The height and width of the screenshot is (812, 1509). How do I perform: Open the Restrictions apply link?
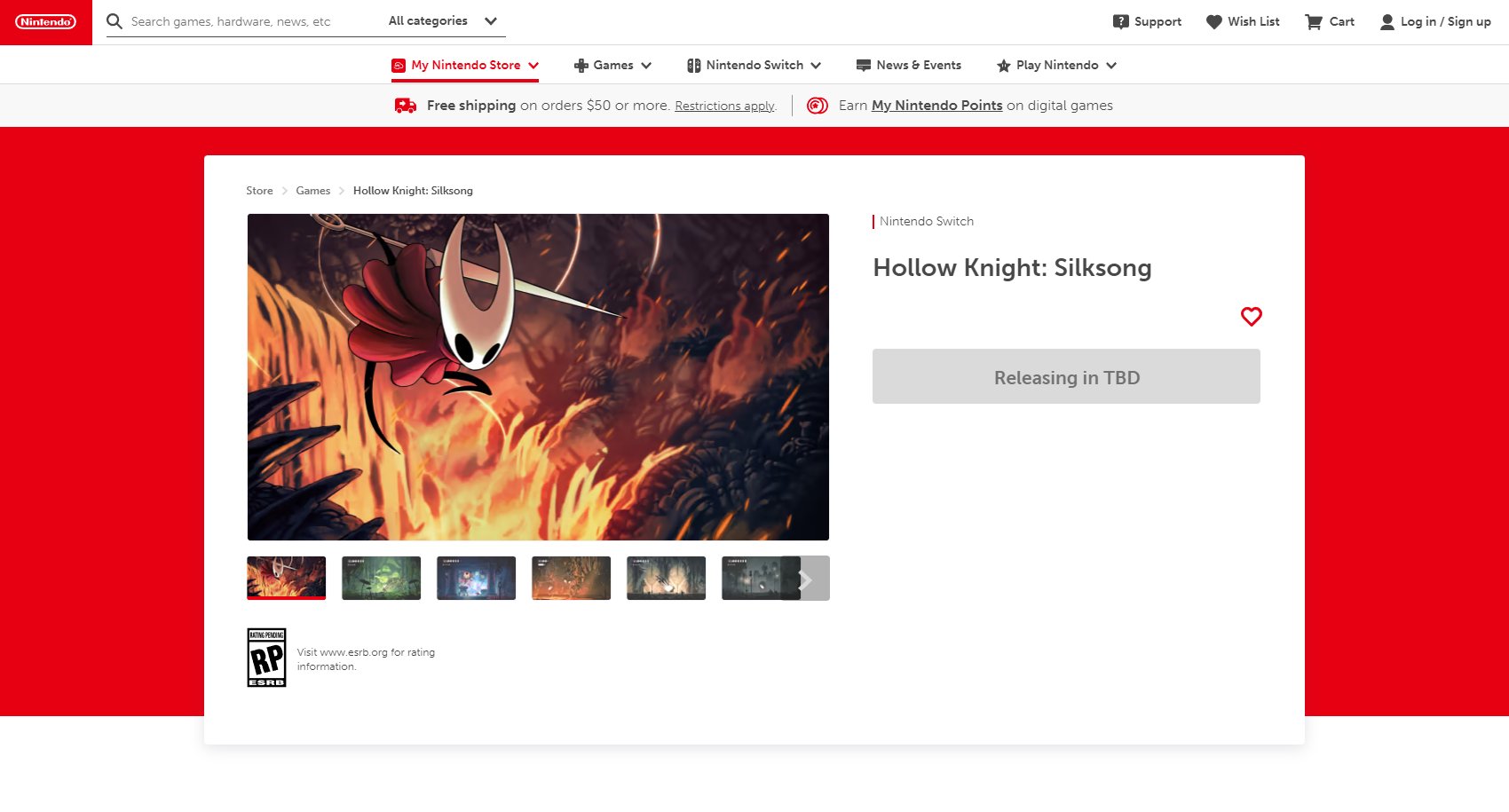point(725,106)
